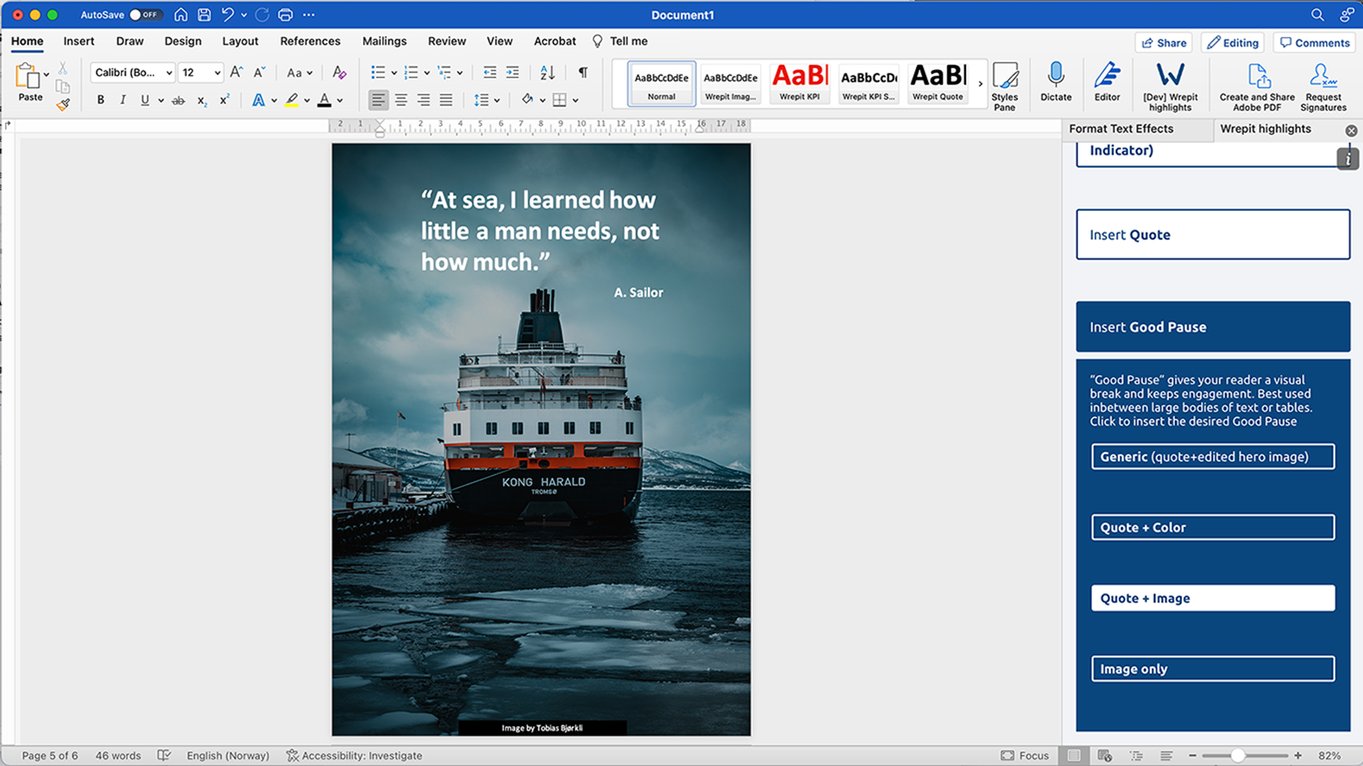Open the Editor tool
Screen dimensions: 1363x766
(x=1107, y=82)
